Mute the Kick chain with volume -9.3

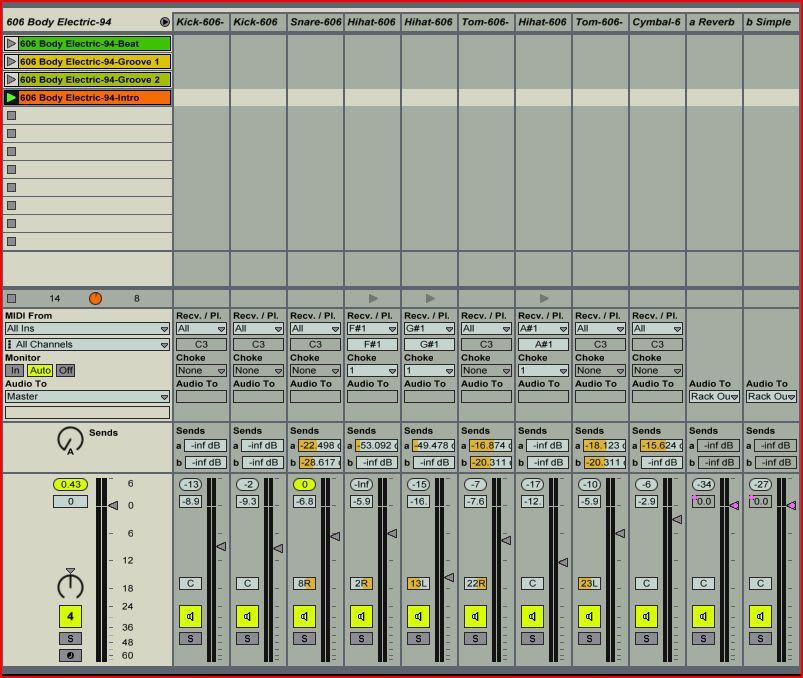(x=247, y=617)
